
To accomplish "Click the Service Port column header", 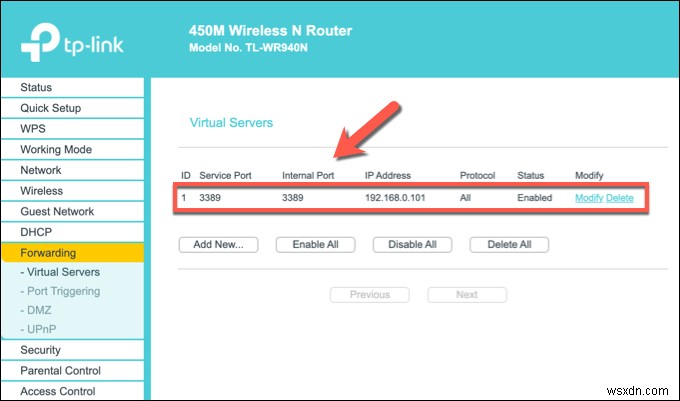I will point(226,176).
